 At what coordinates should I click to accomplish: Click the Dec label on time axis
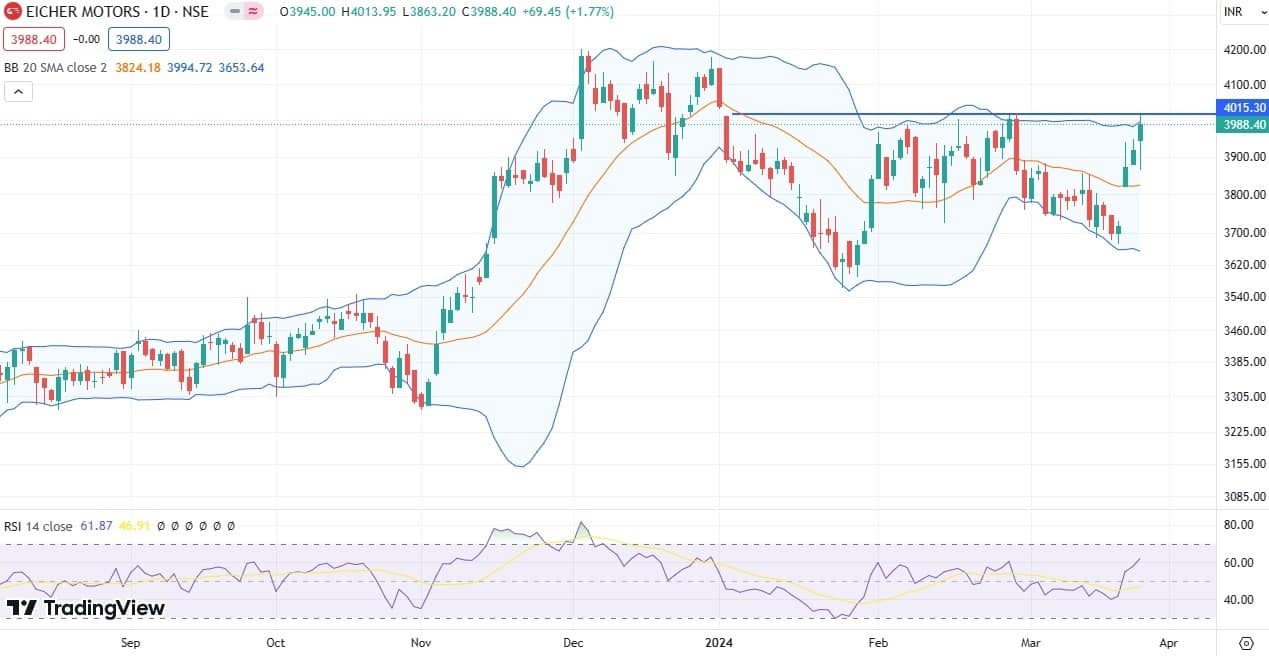click(x=574, y=642)
